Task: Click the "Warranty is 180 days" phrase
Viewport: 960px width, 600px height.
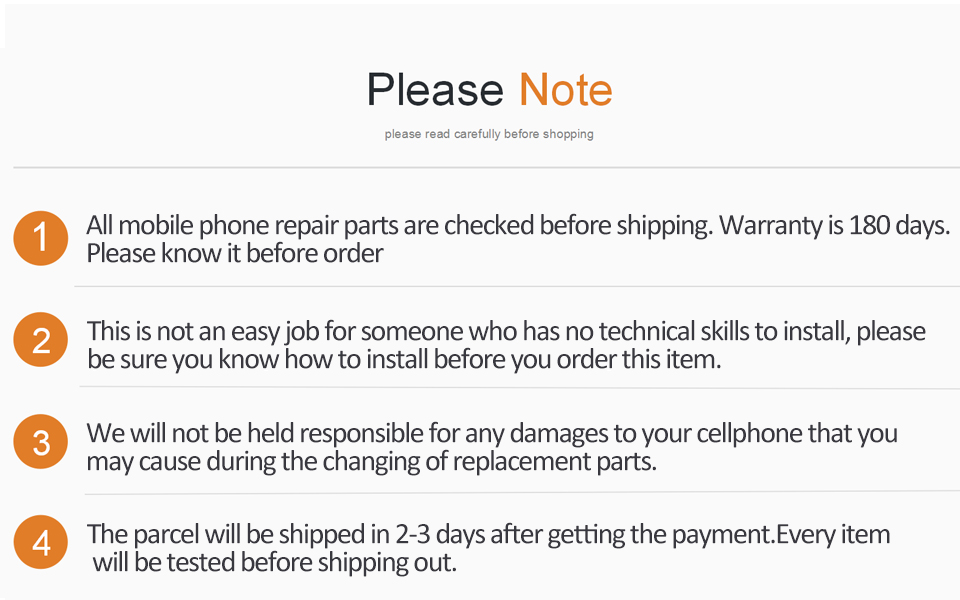Action: tap(833, 225)
